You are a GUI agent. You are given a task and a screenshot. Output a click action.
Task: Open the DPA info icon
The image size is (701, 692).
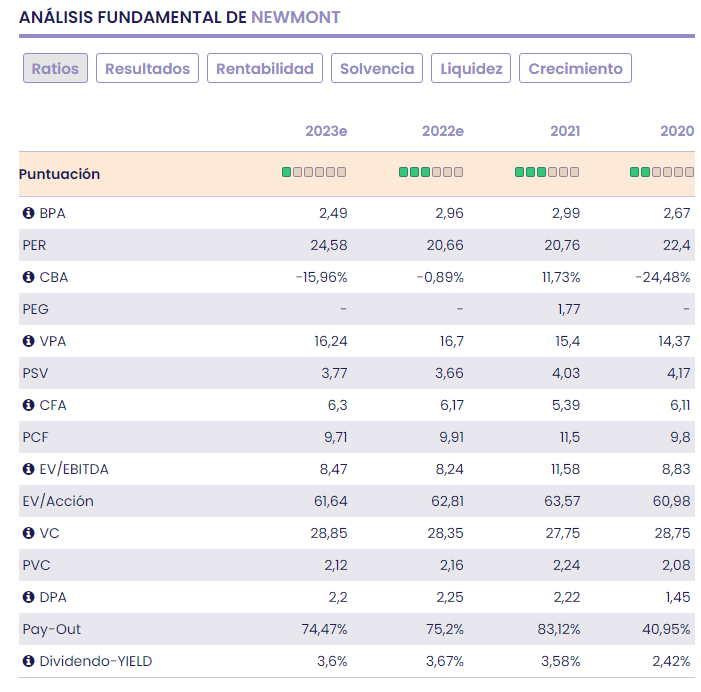pos(28,597)
